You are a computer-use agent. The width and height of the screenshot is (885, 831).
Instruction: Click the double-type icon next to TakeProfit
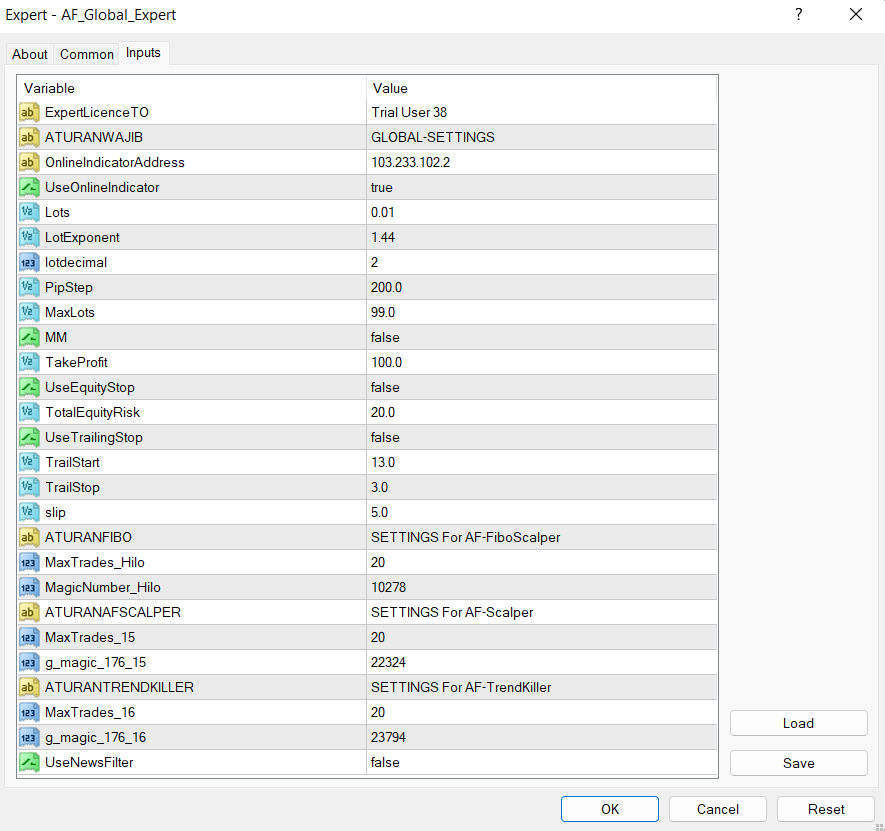click(29, 362)
